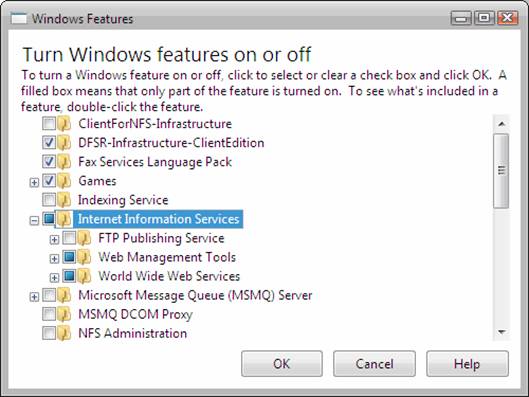
Task: Uncheck DFSR-Infrastructure-ClientEdition feature
Action: (49, 143)
